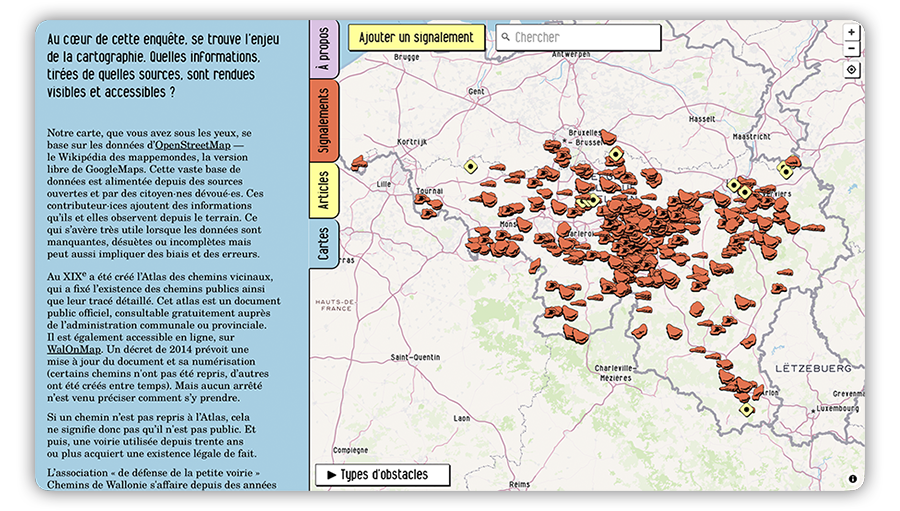Select the Cartes tab

(324, 243)
